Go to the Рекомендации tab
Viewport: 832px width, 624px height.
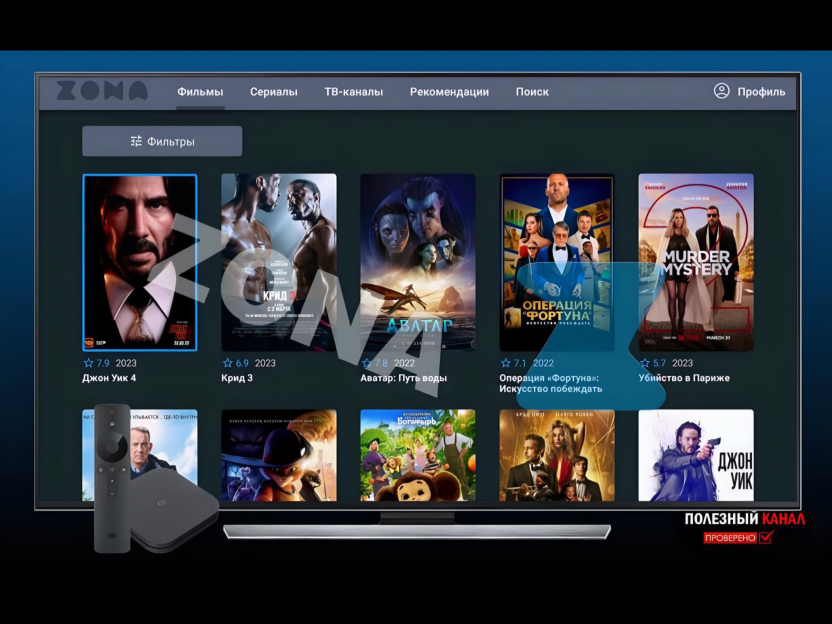(449, 92)
